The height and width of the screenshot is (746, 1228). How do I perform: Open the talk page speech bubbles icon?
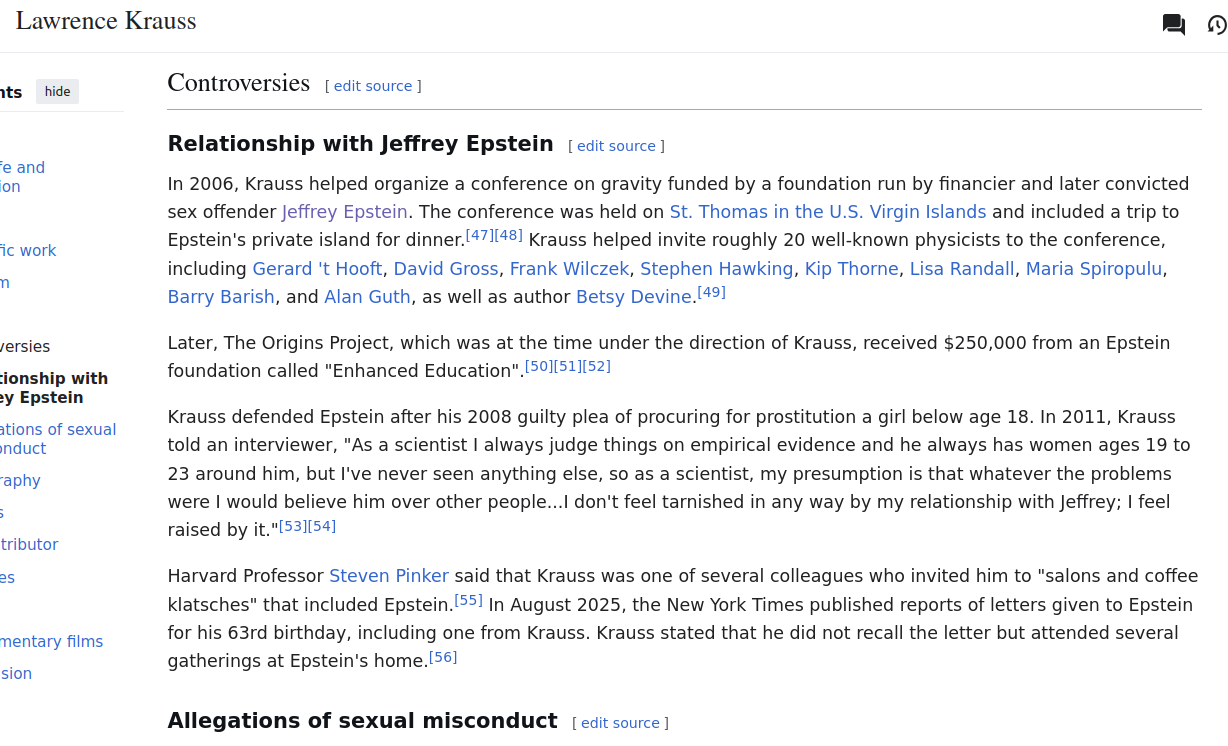pyautogui.click(x=1173, y=25)
